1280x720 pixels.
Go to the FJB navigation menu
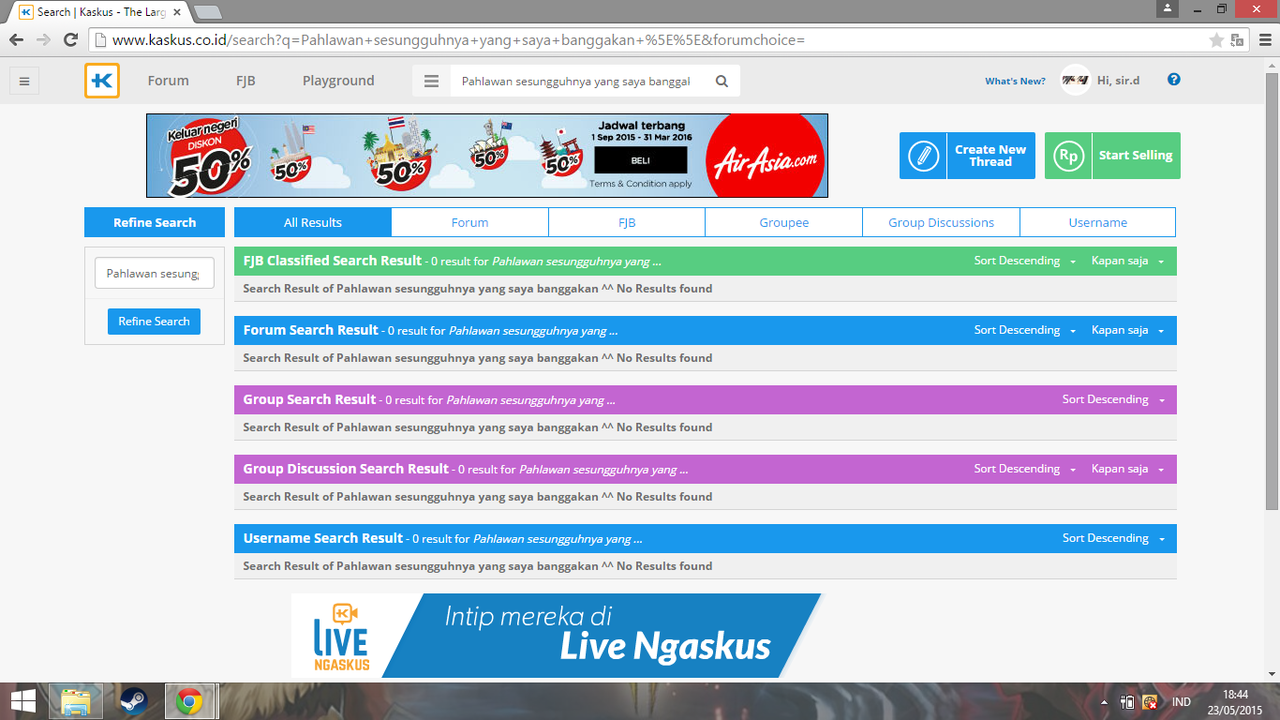coord(245,81)
